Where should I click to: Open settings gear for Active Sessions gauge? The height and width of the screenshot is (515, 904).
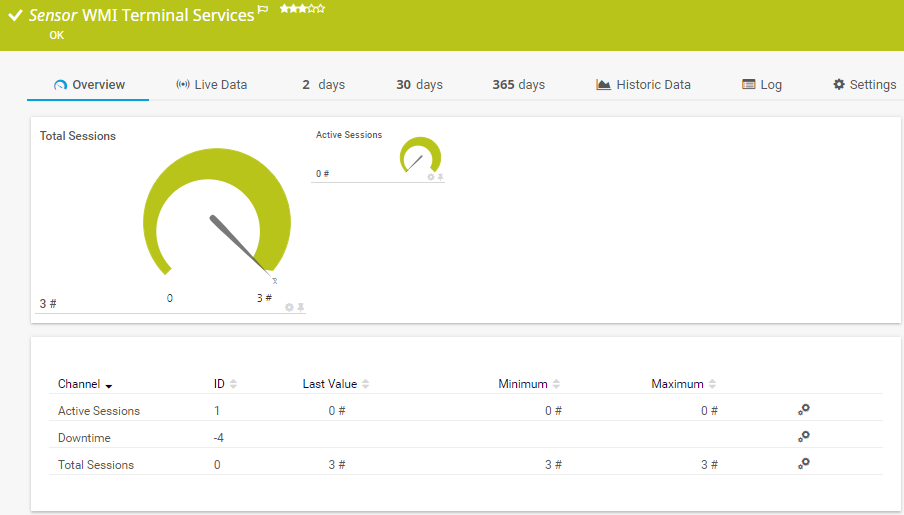tap(431, 177)
